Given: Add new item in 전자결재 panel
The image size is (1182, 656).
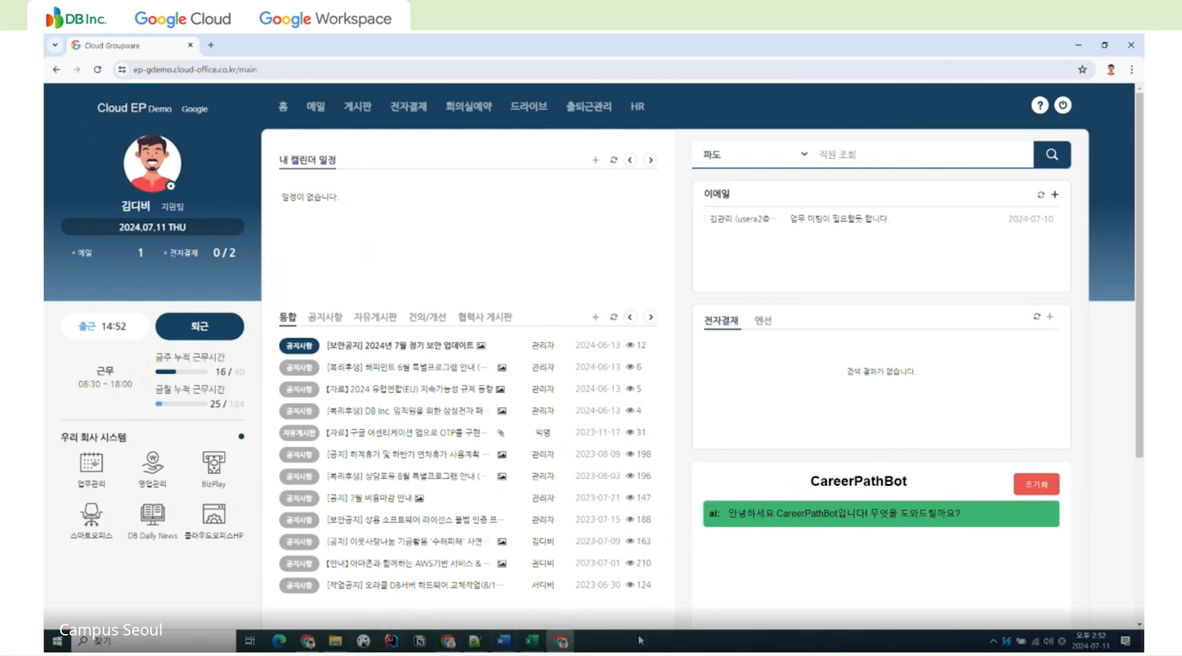Looking at the screenshot, I should 1050,317.
